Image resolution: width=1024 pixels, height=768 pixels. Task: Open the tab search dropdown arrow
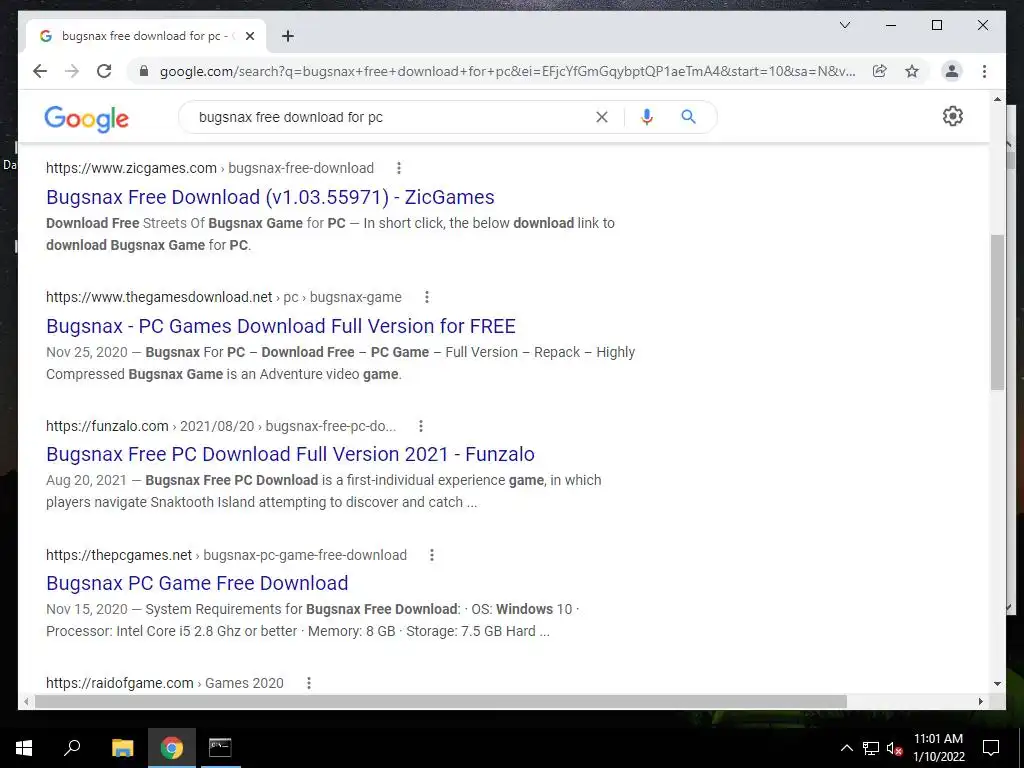844,25
